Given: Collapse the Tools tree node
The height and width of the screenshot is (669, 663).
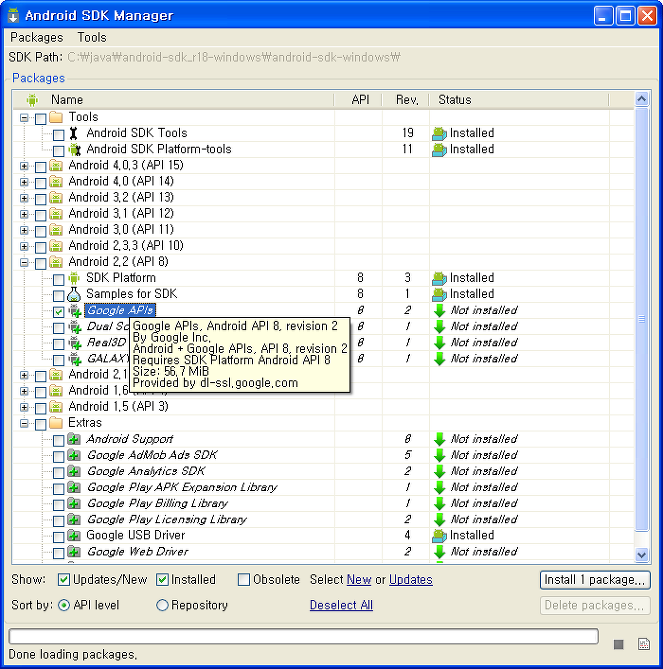Looking at the screenshot, I should pyautogui.click(x=24, y=118).
